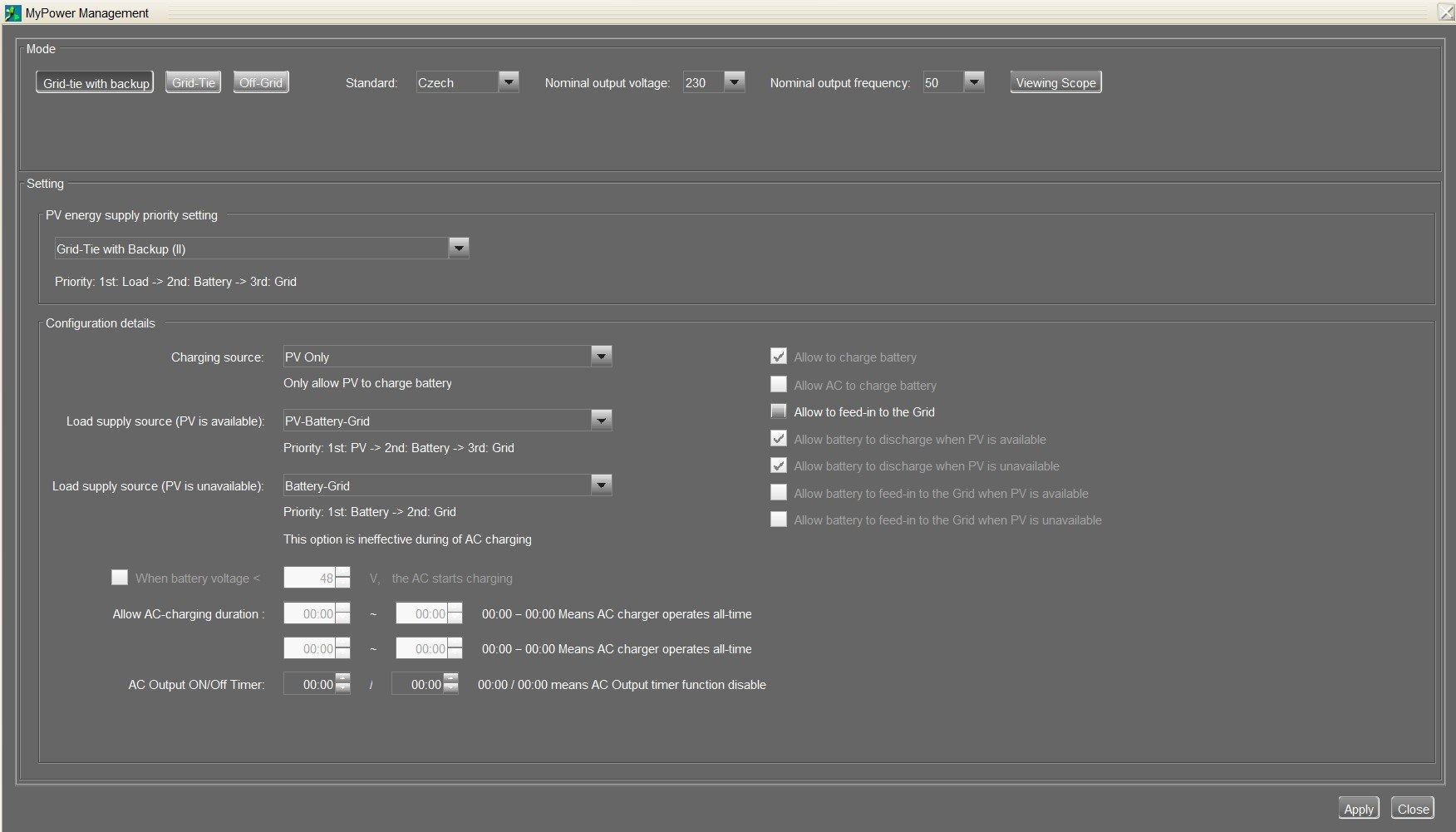Expand the Charging source dropdown
1456x832 pixels.
(x=601, y=357)
